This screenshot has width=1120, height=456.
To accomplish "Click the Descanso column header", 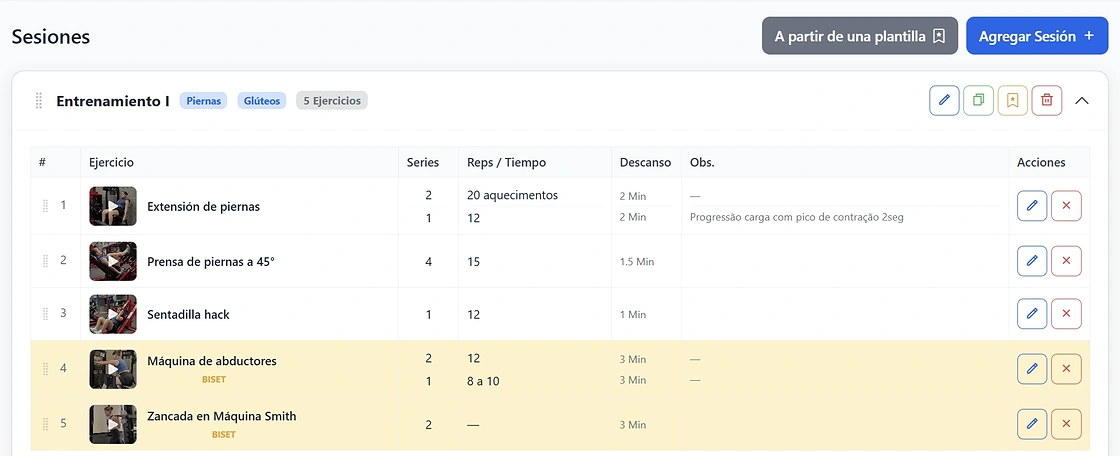I will [x=646, y=162].
